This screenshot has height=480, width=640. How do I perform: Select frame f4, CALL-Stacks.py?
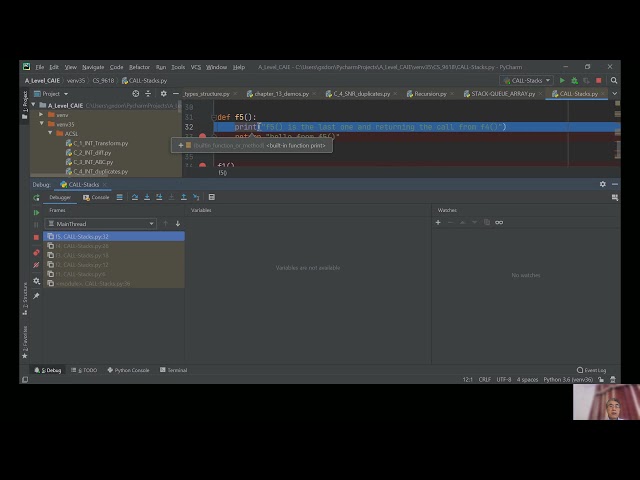(114, 246)
